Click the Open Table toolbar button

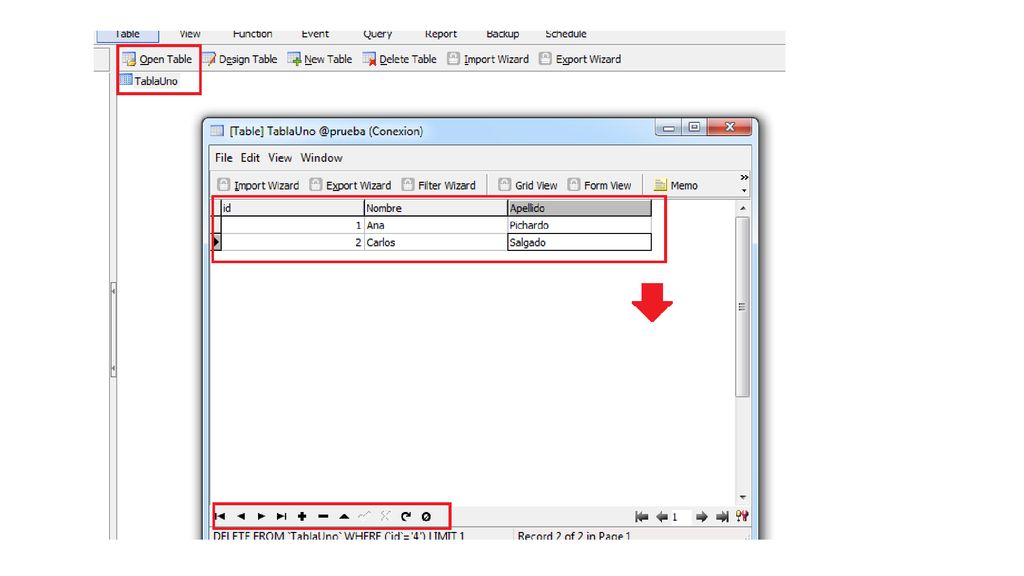(x=157, y=59)
